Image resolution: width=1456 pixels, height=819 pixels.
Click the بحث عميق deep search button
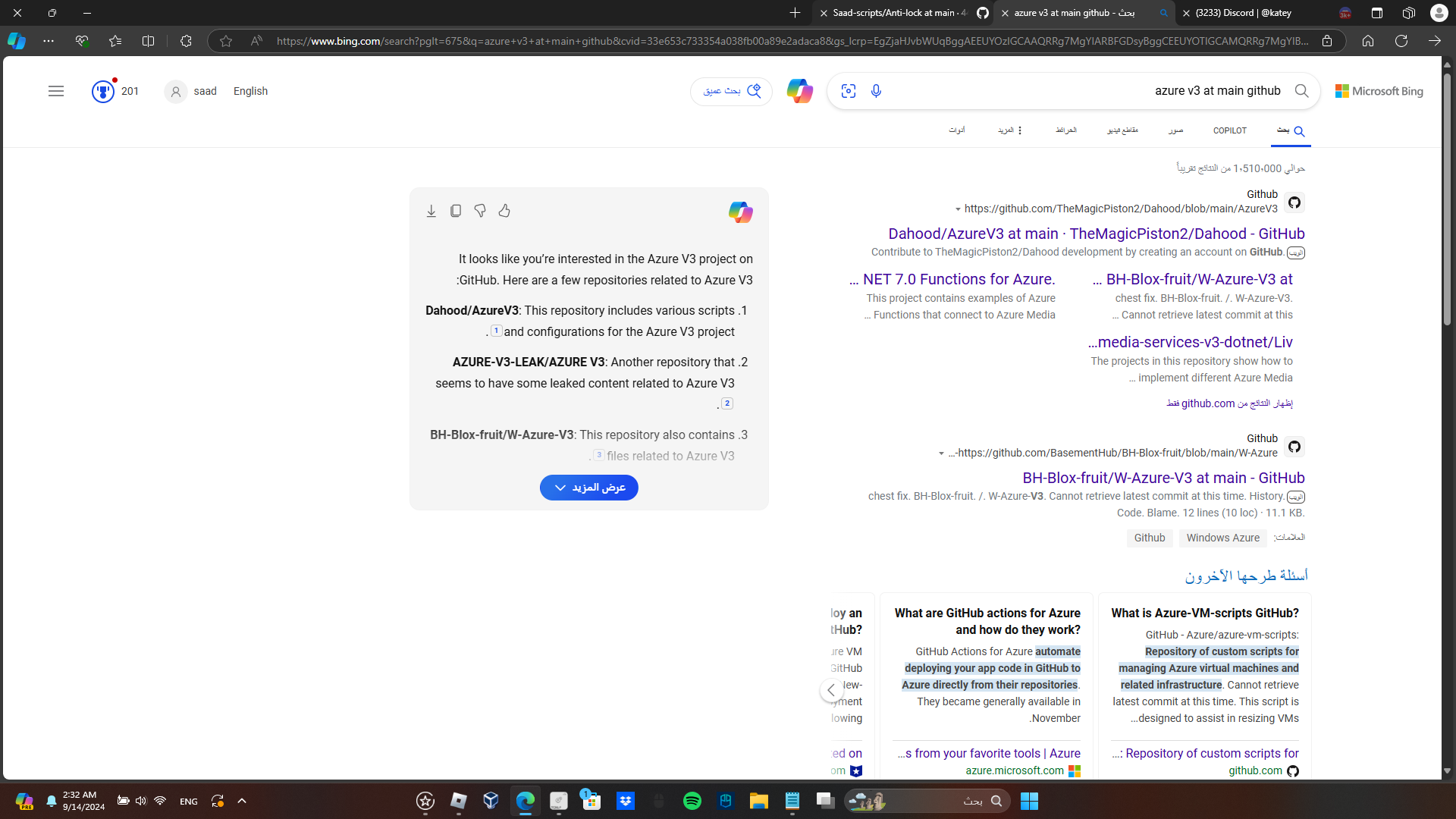[731, 91]
